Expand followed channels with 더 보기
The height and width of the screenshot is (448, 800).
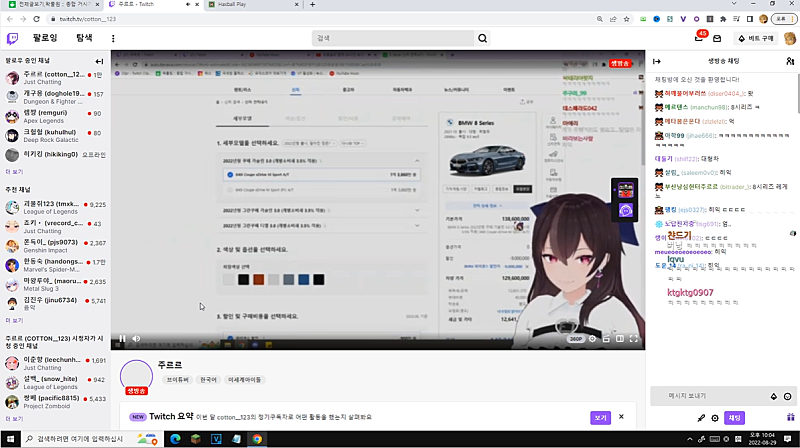pyautogui.click(x=14, y=172)
